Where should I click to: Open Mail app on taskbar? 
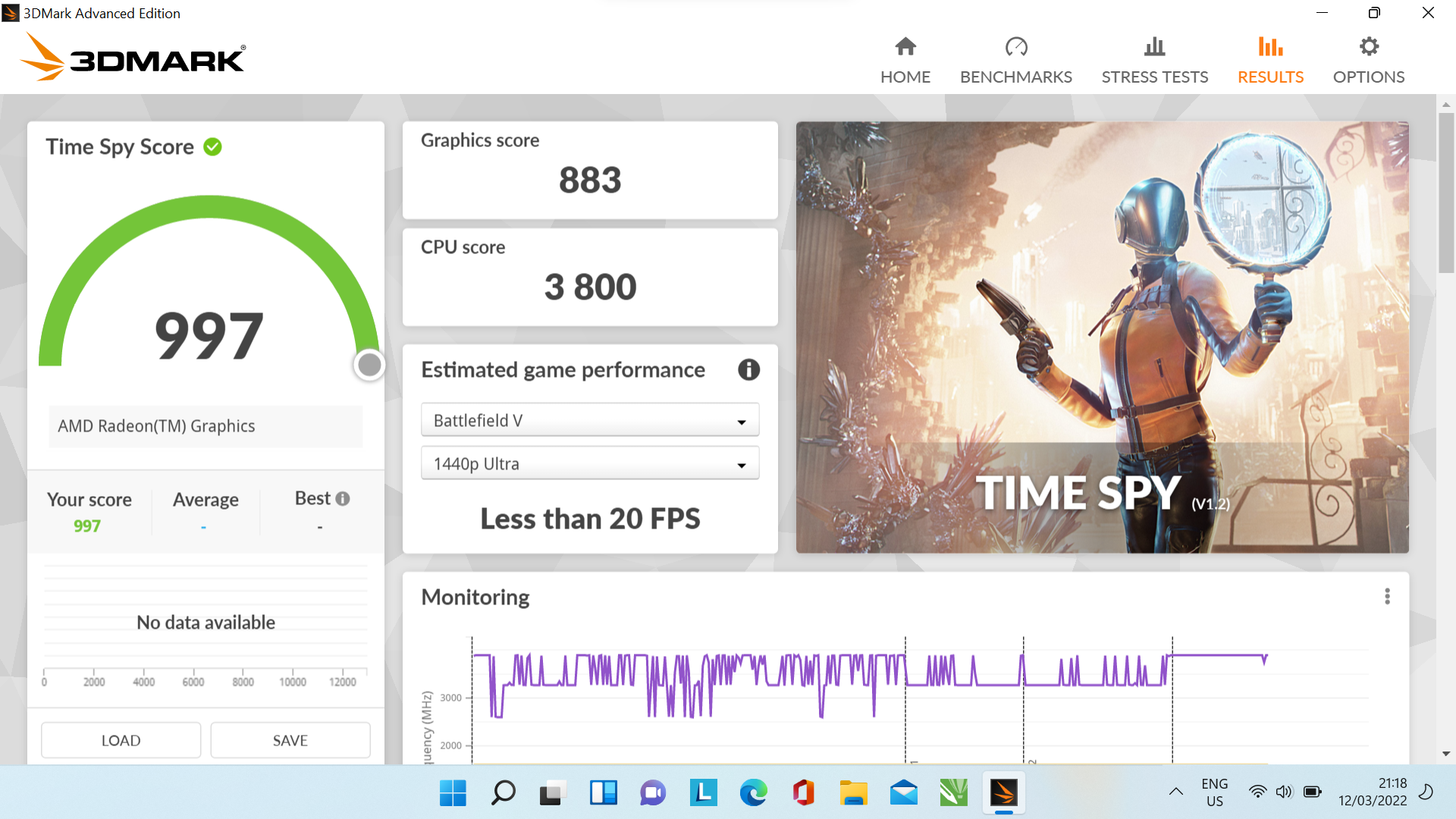pos(903,793)
